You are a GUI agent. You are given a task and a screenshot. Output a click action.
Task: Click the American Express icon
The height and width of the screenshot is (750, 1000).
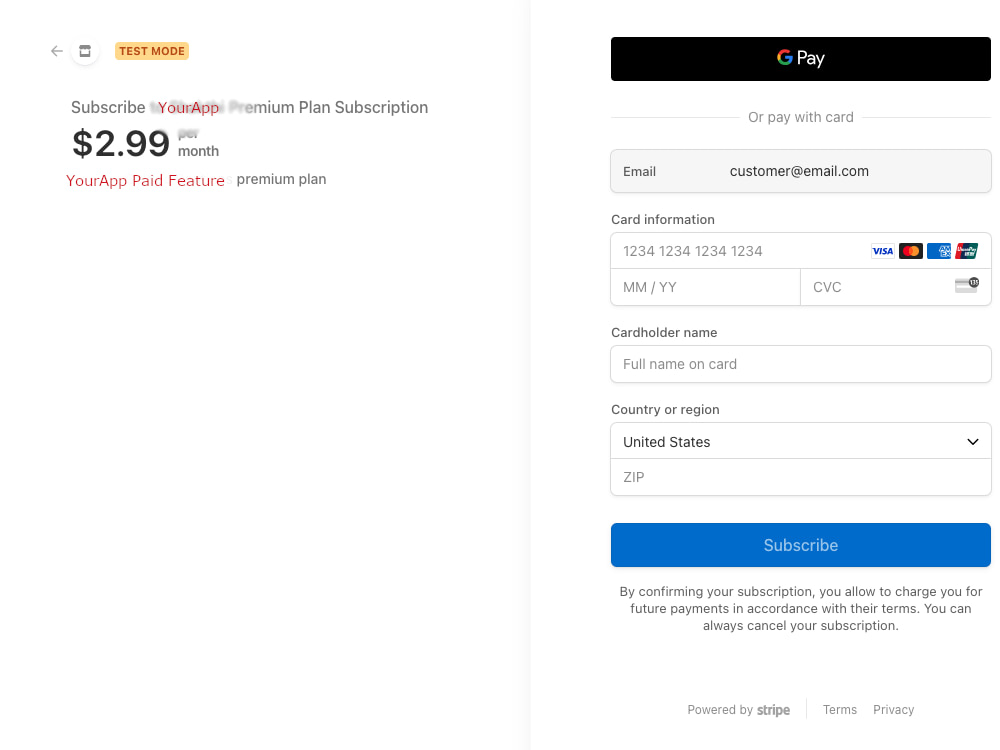tap(939, 251)
